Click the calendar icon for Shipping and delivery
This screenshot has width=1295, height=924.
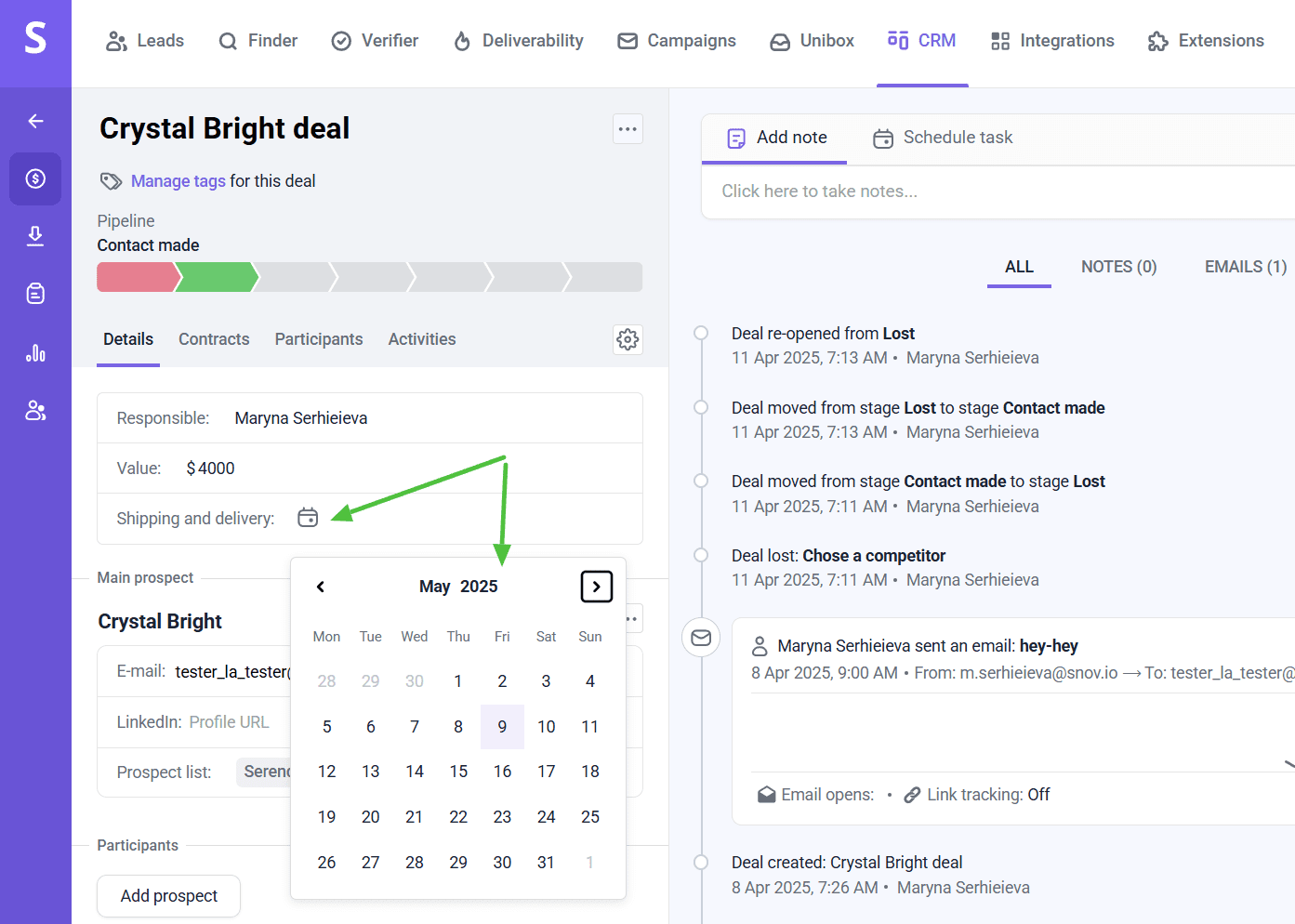tap(308, 518)
